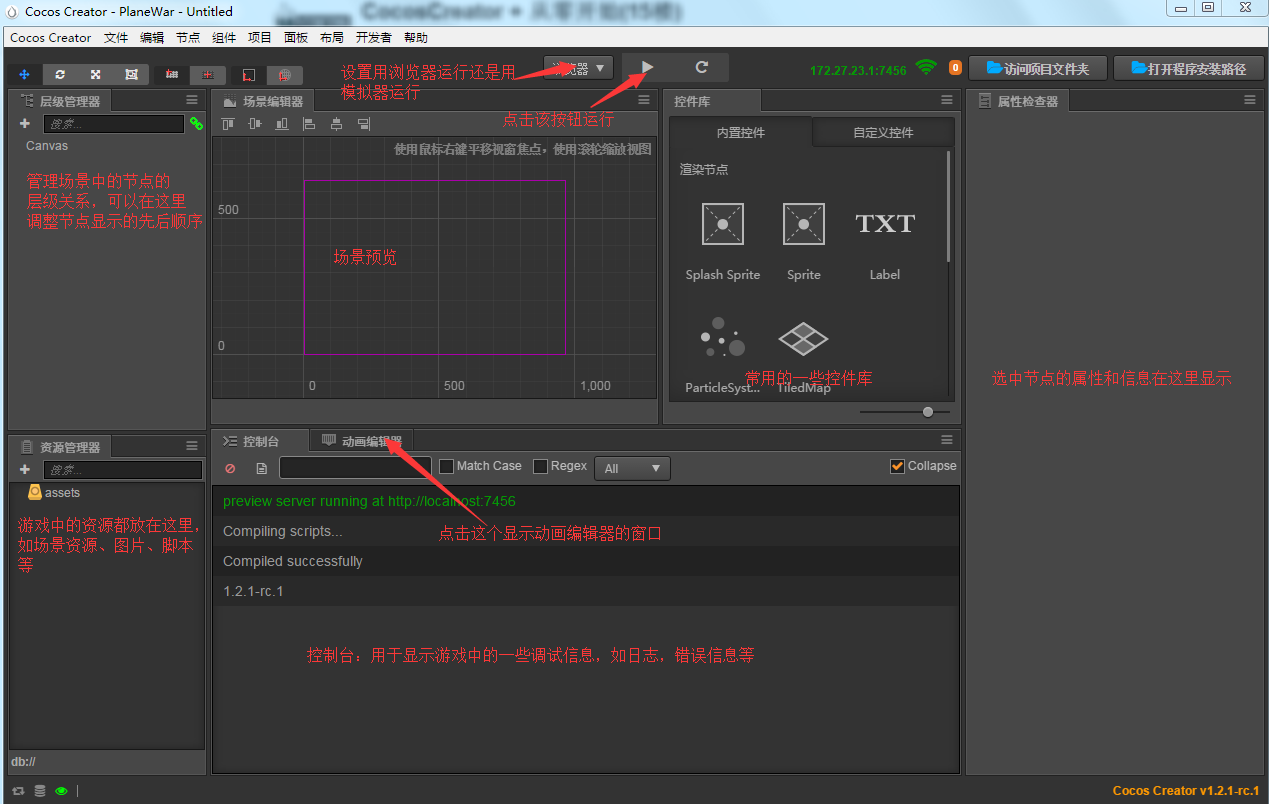Add a new node in hierarchy panel
This screenshot has width=1269, height=804.
pyautogui.click(x=25, y=123)
